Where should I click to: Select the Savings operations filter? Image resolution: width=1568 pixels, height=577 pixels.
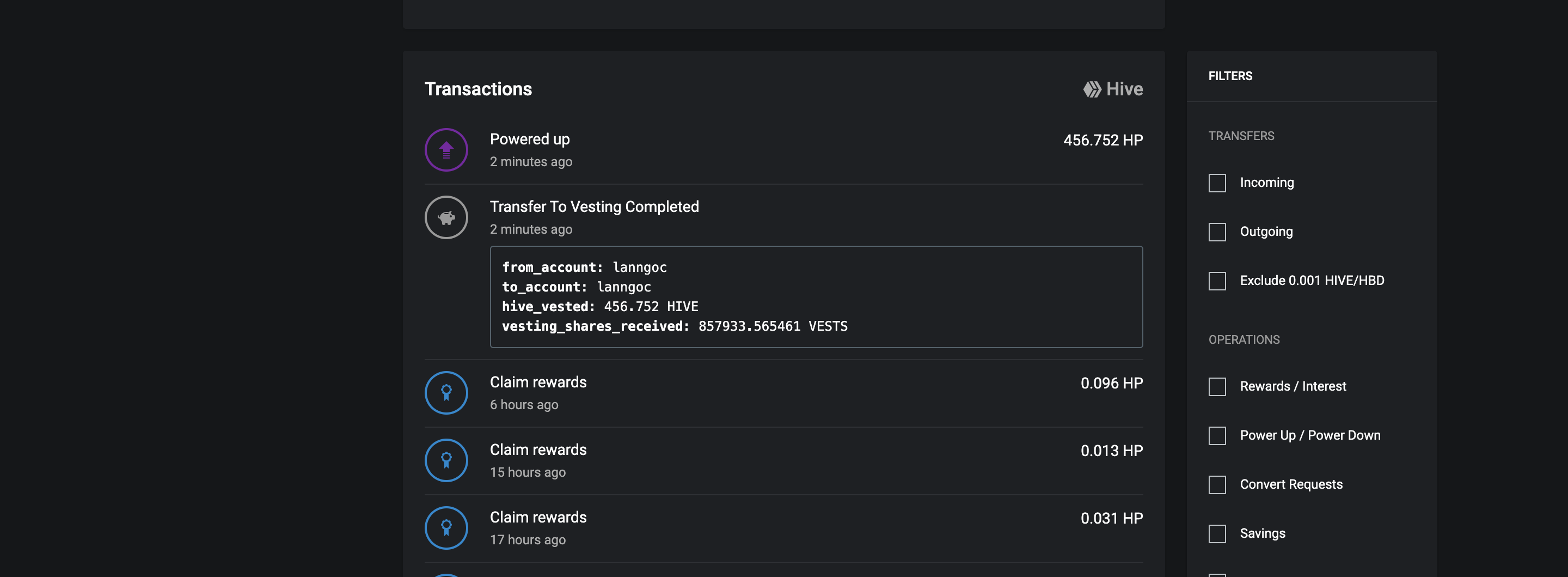[x=1217, y=534]
